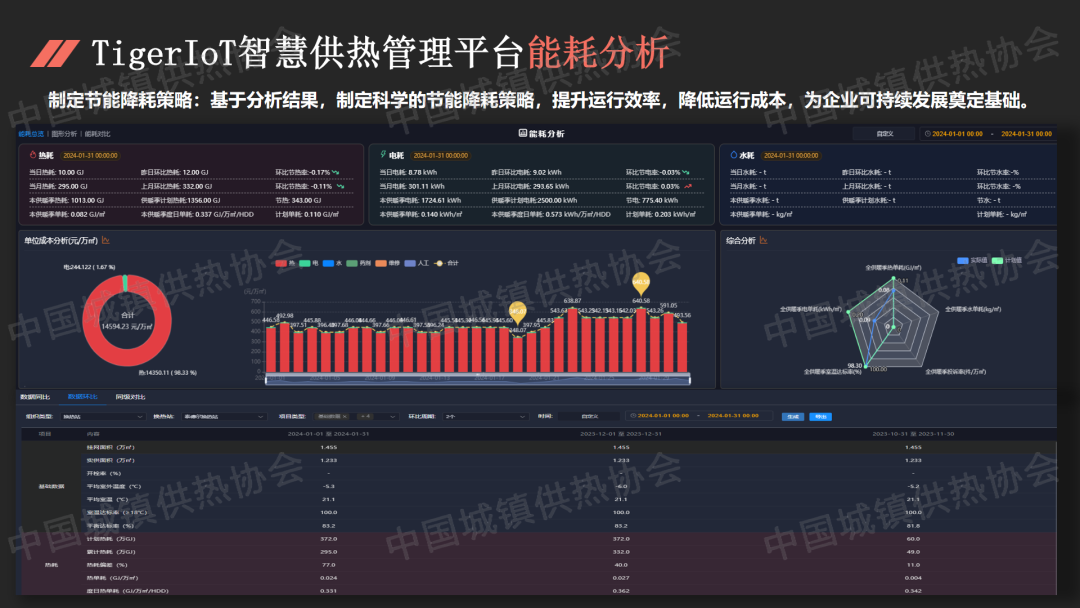Toggle the 人工 series in chart legend
This screenshot has height=608, width=1080.
(x=416, y=263)
